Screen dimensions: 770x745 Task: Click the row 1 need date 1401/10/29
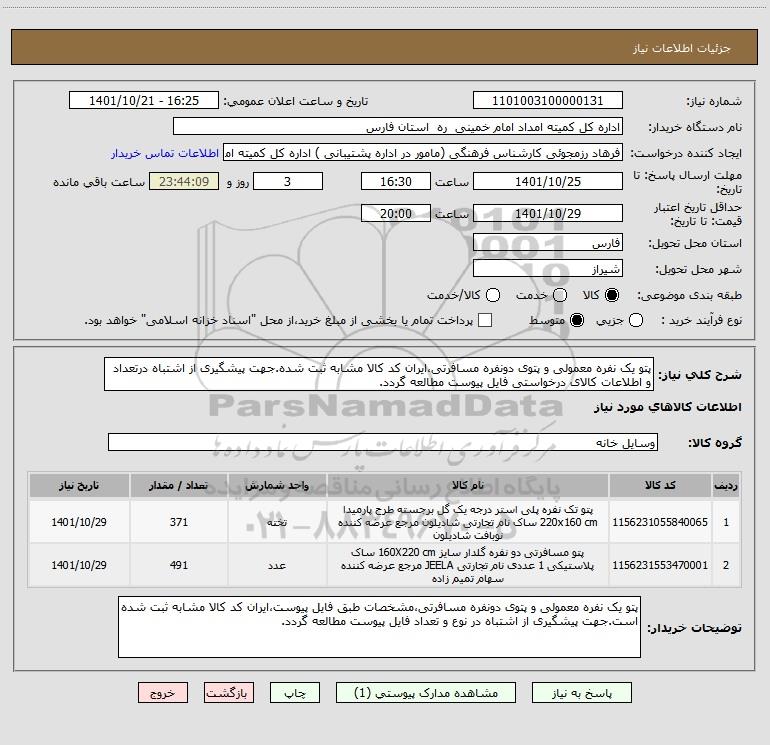(79, 522)
